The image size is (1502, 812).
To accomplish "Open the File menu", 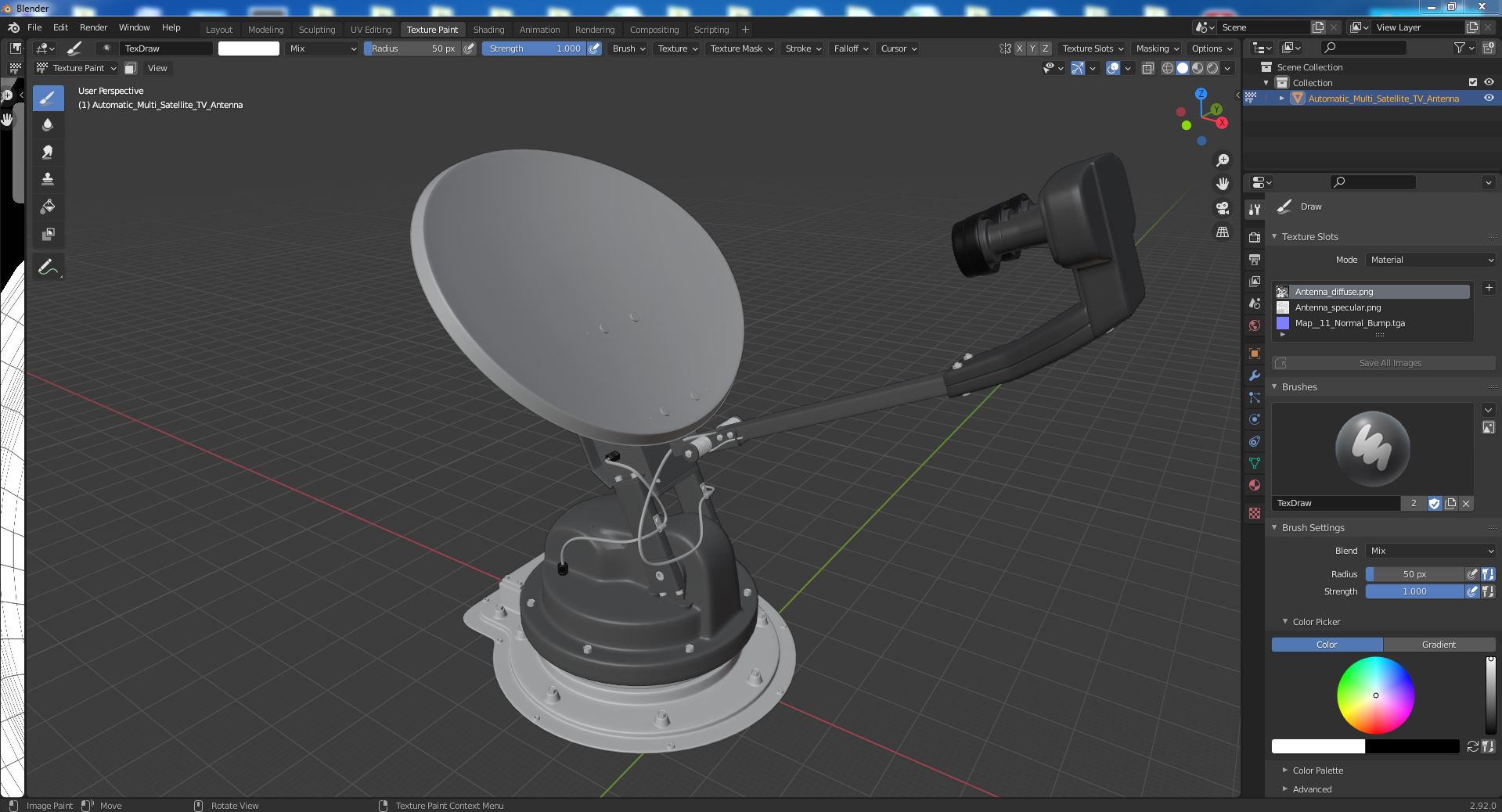I will click(x=34, y=27).
